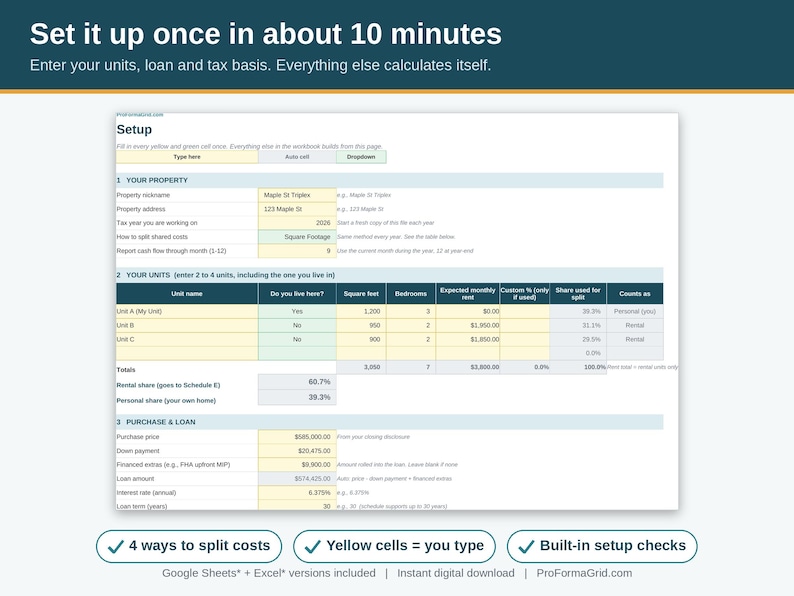Click the ProFormaGrid.com text in the footer
This screenshot has width=794, height=596.
pos(584,573)
